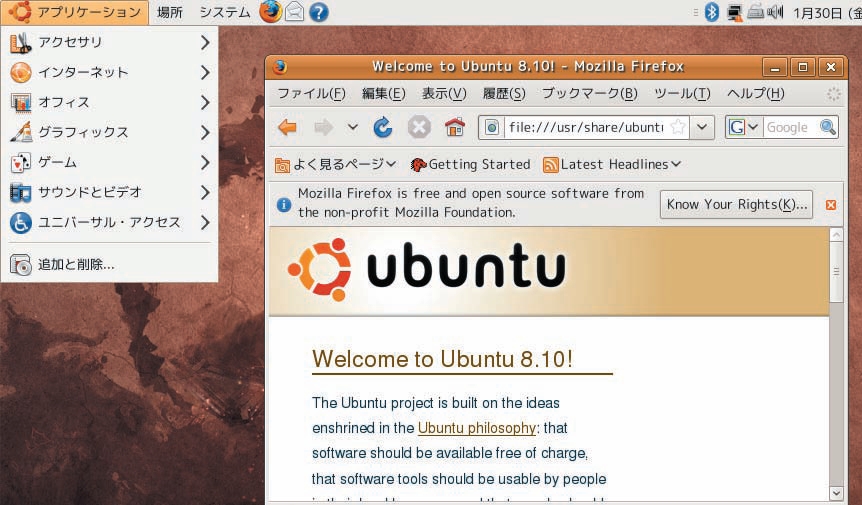Click the page scrollbar down arrow

(836, 492)
